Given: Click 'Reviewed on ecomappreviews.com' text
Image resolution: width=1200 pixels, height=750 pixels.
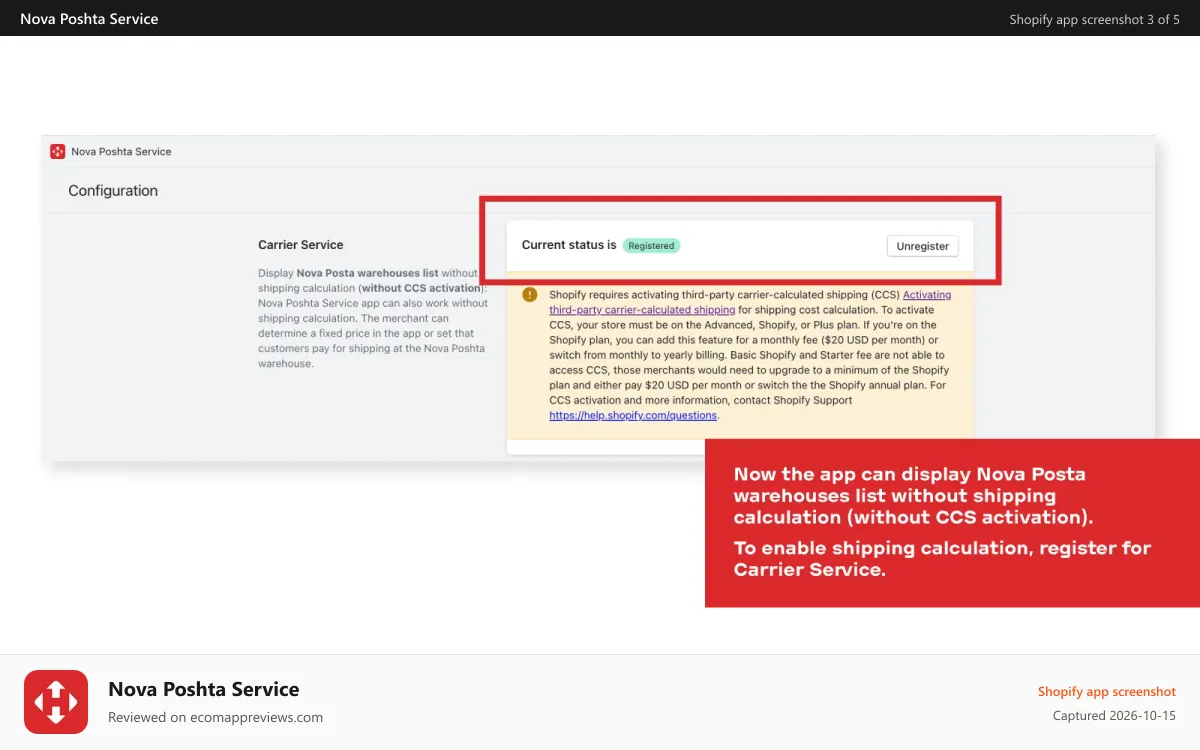Looking at the screenshot, I should 215,717.
